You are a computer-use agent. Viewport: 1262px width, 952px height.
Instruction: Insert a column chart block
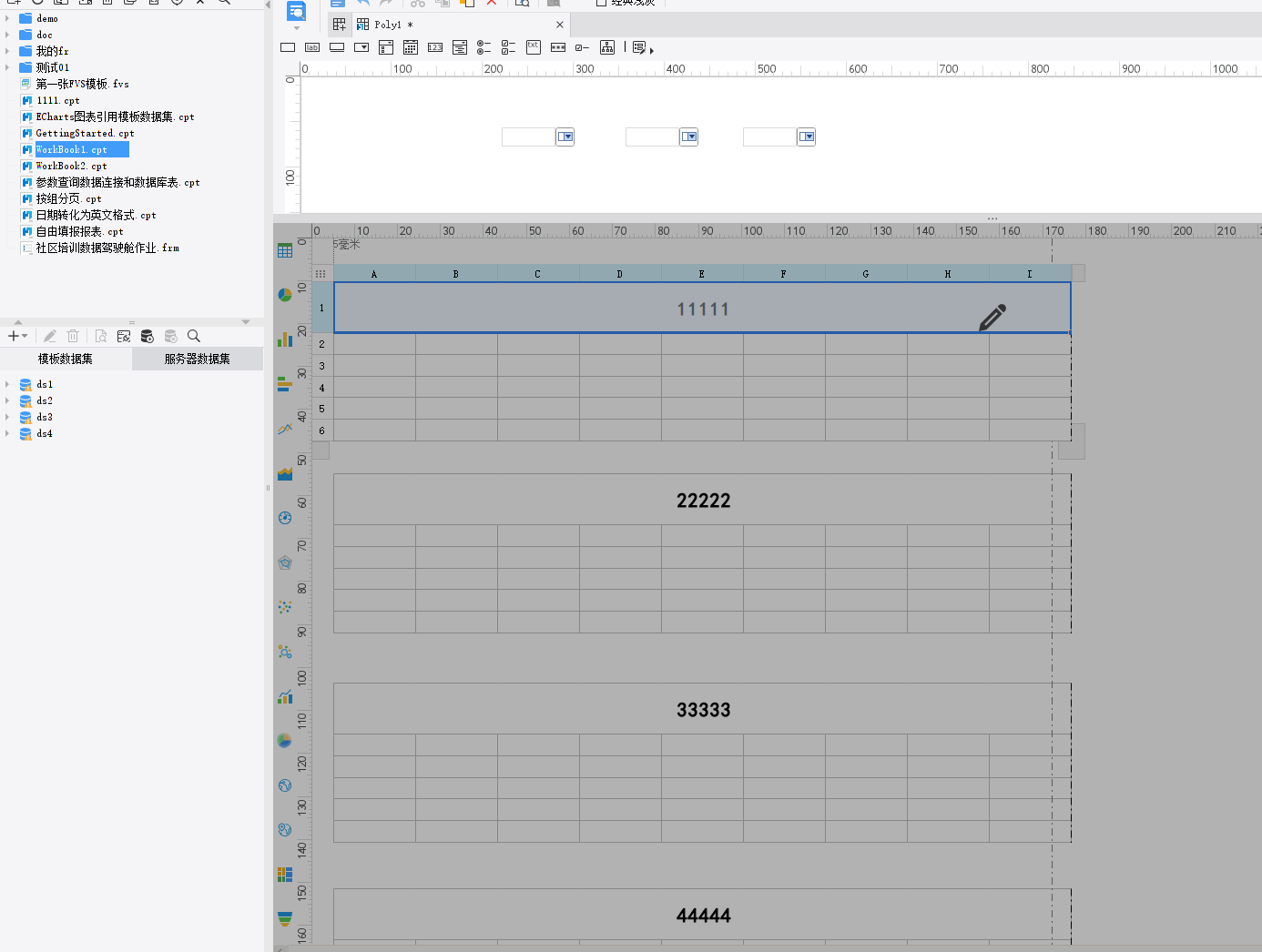click(x=285, y=339)
